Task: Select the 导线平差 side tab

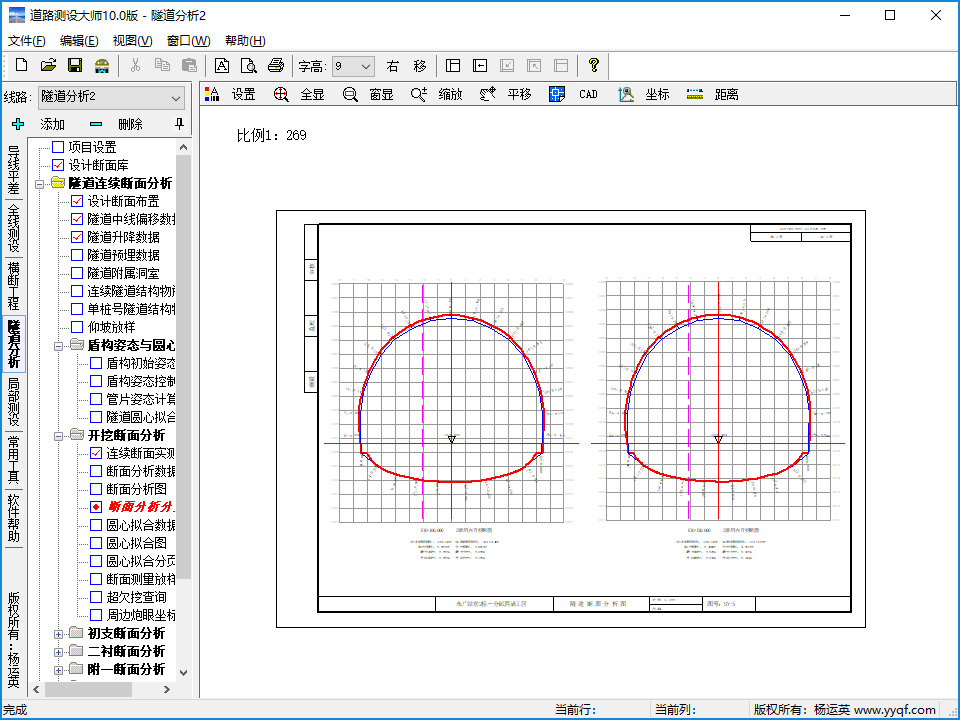Action: click(x=13, y=170)
